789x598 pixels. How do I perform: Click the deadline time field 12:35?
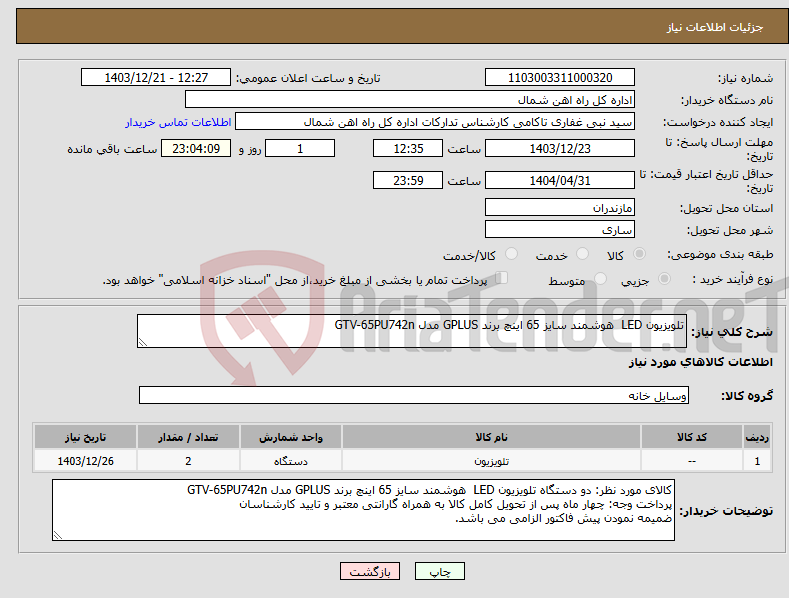[408, 148]
